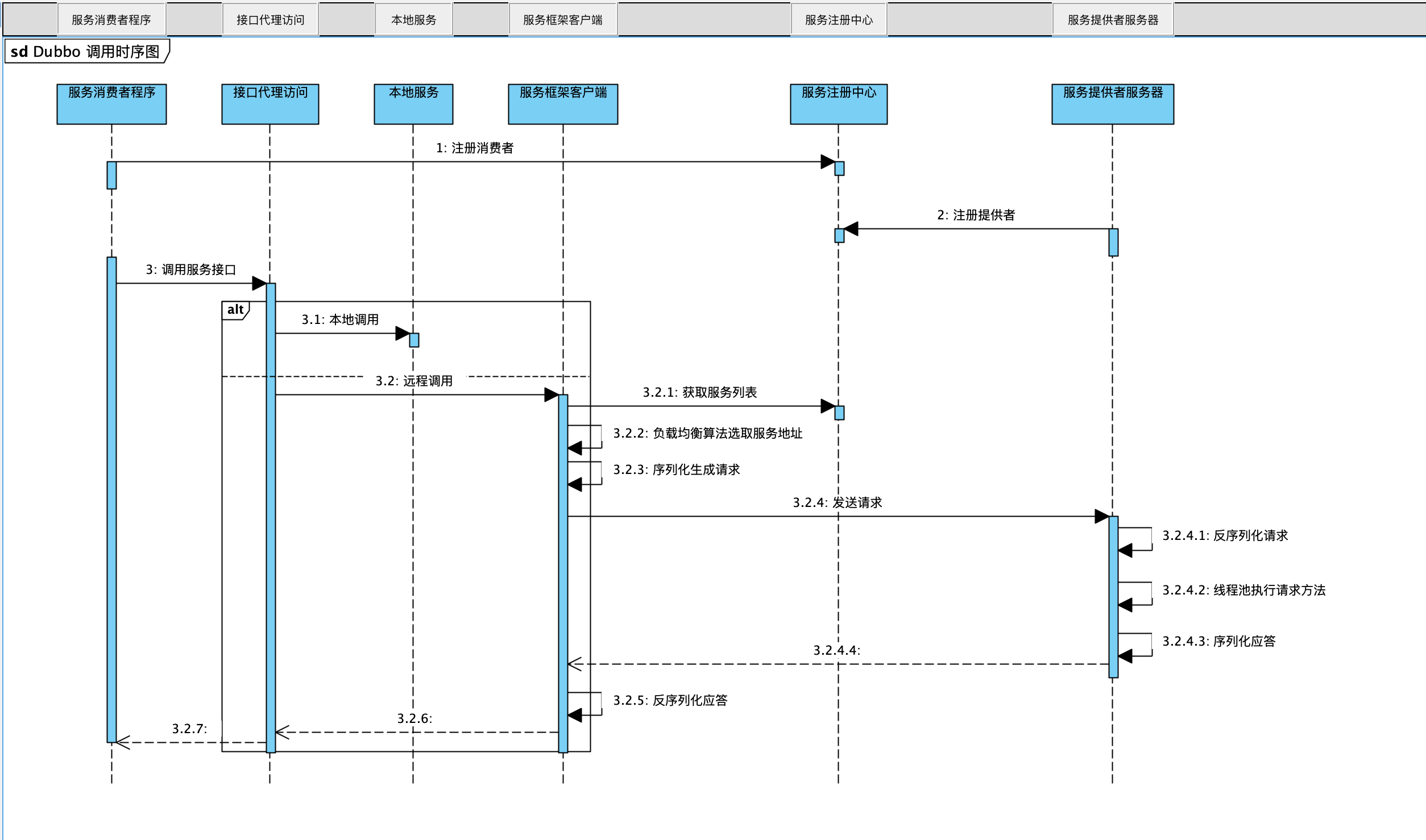Image resolution: width=1426 pixels, height=840 pixels.
Task: Click message label 3.2.5: 反序列化应答
Action: [670, 700]
